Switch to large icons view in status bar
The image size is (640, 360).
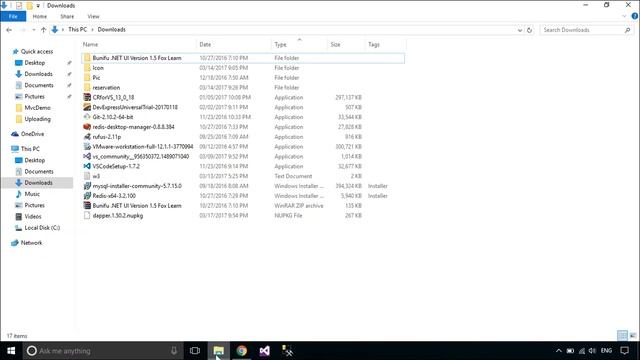point(633,336)
